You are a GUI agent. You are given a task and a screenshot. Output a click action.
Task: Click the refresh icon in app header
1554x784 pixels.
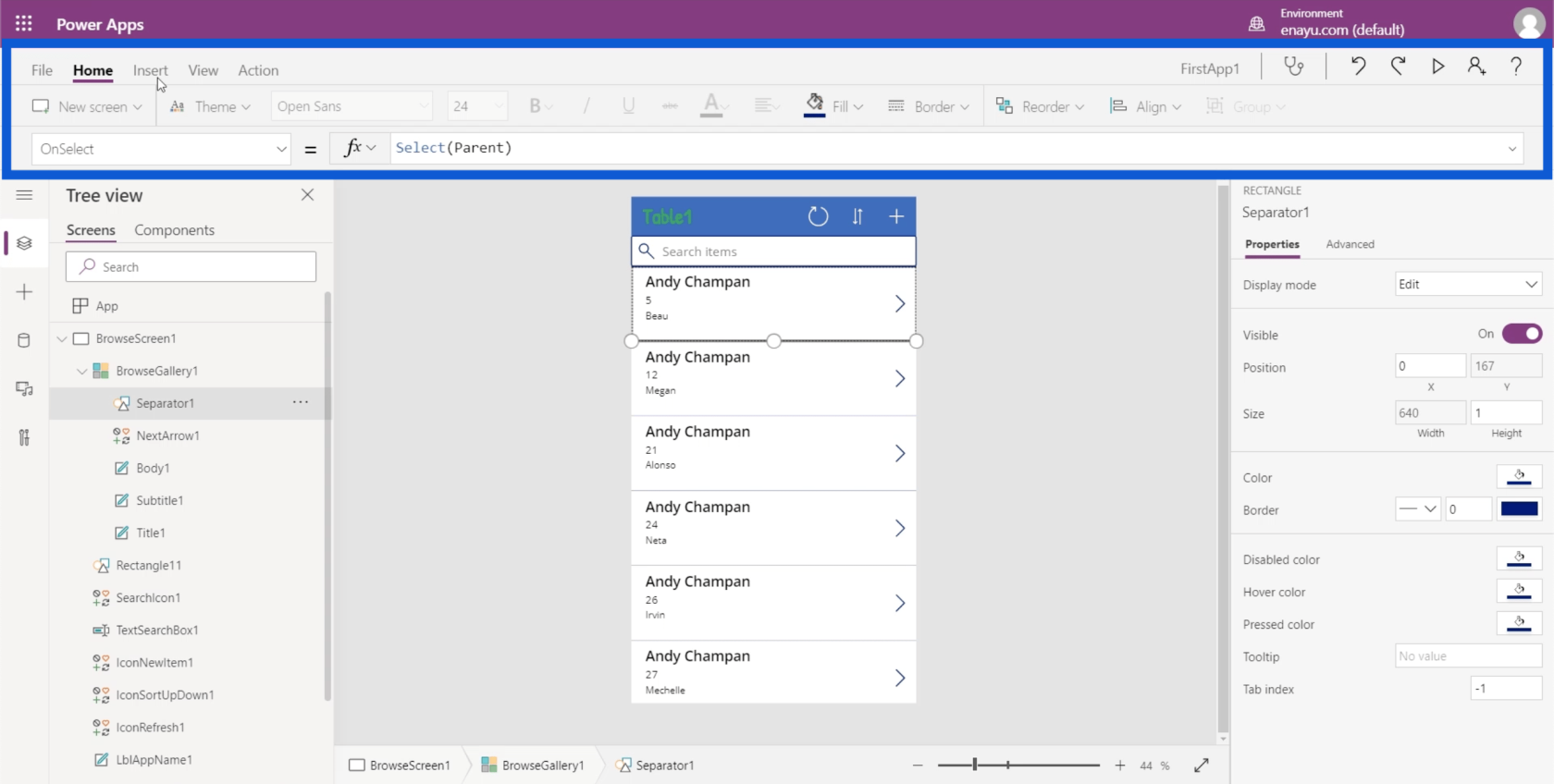[818, 216]
